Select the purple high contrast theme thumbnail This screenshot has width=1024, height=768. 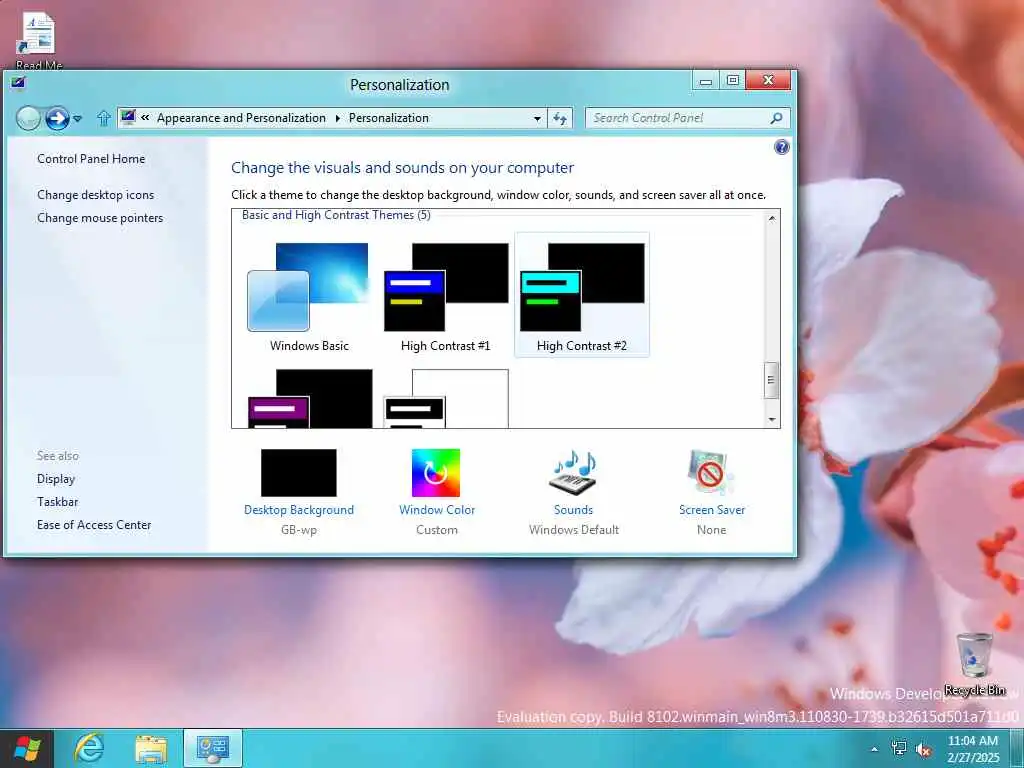[310, 398]
